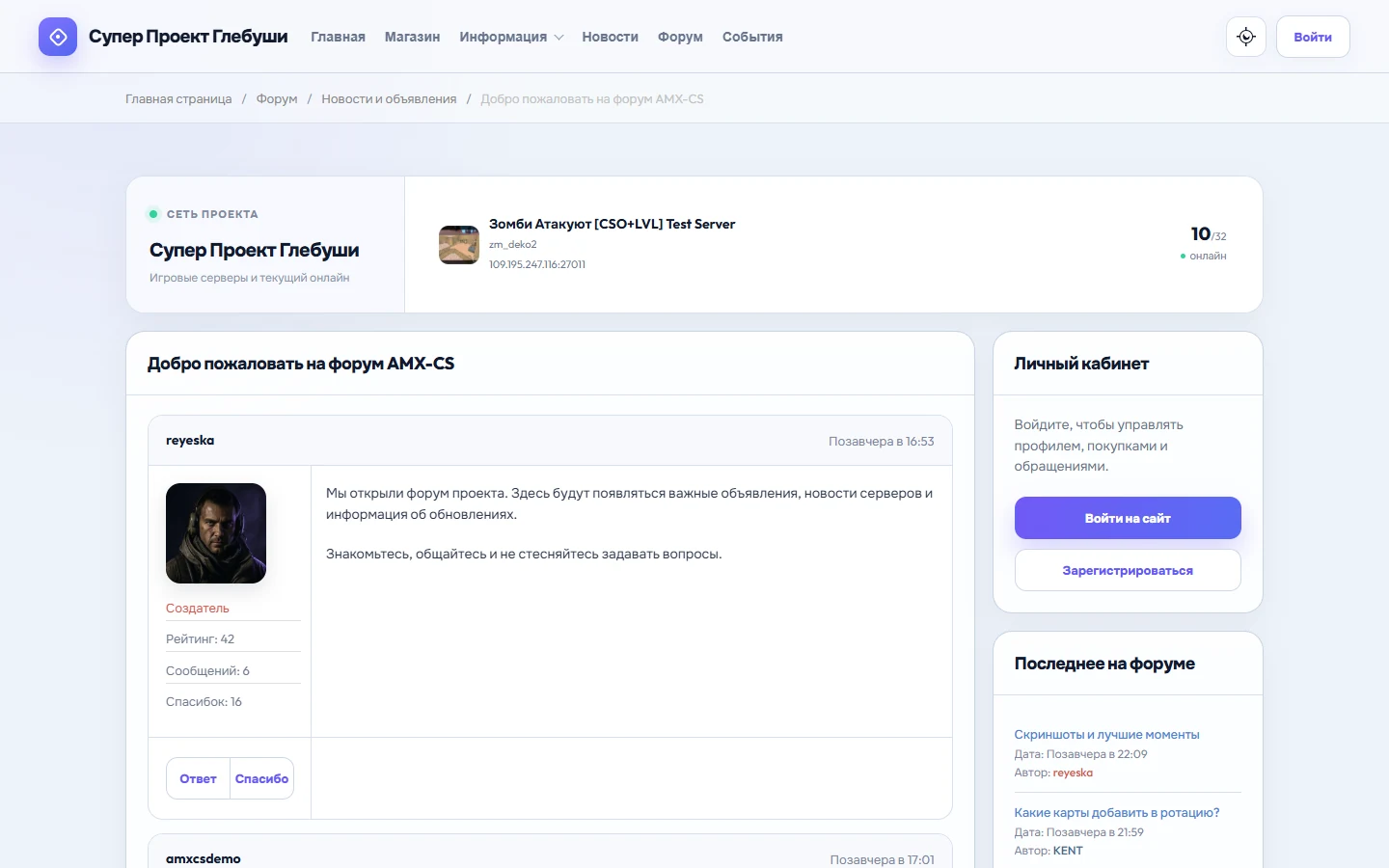This screenshot has height=868, width=1389.
Task: Click the Создатель role label
Action: (x=198, y=608)
